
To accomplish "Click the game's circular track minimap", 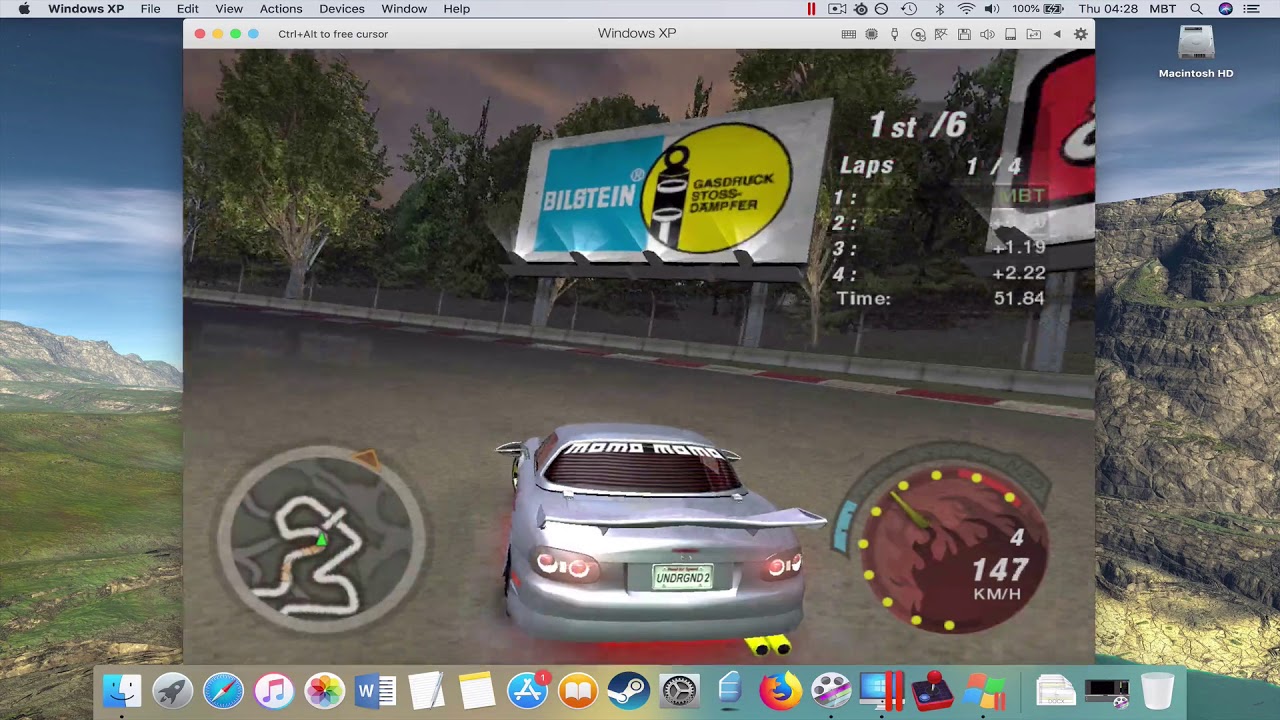I will [320, 540].
